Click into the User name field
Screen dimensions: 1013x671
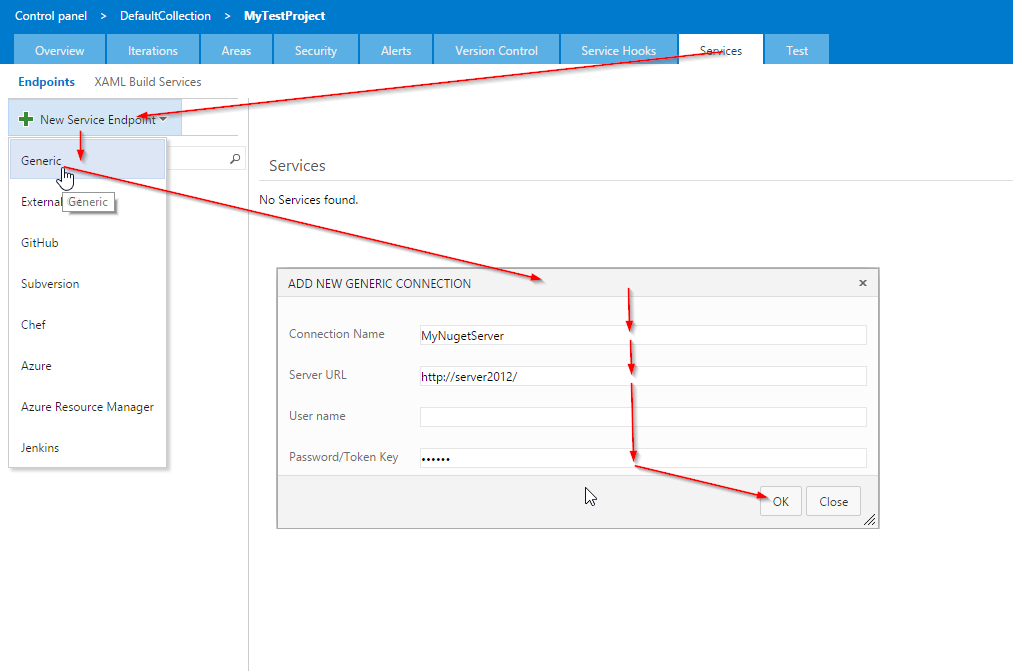coord(642,417)
